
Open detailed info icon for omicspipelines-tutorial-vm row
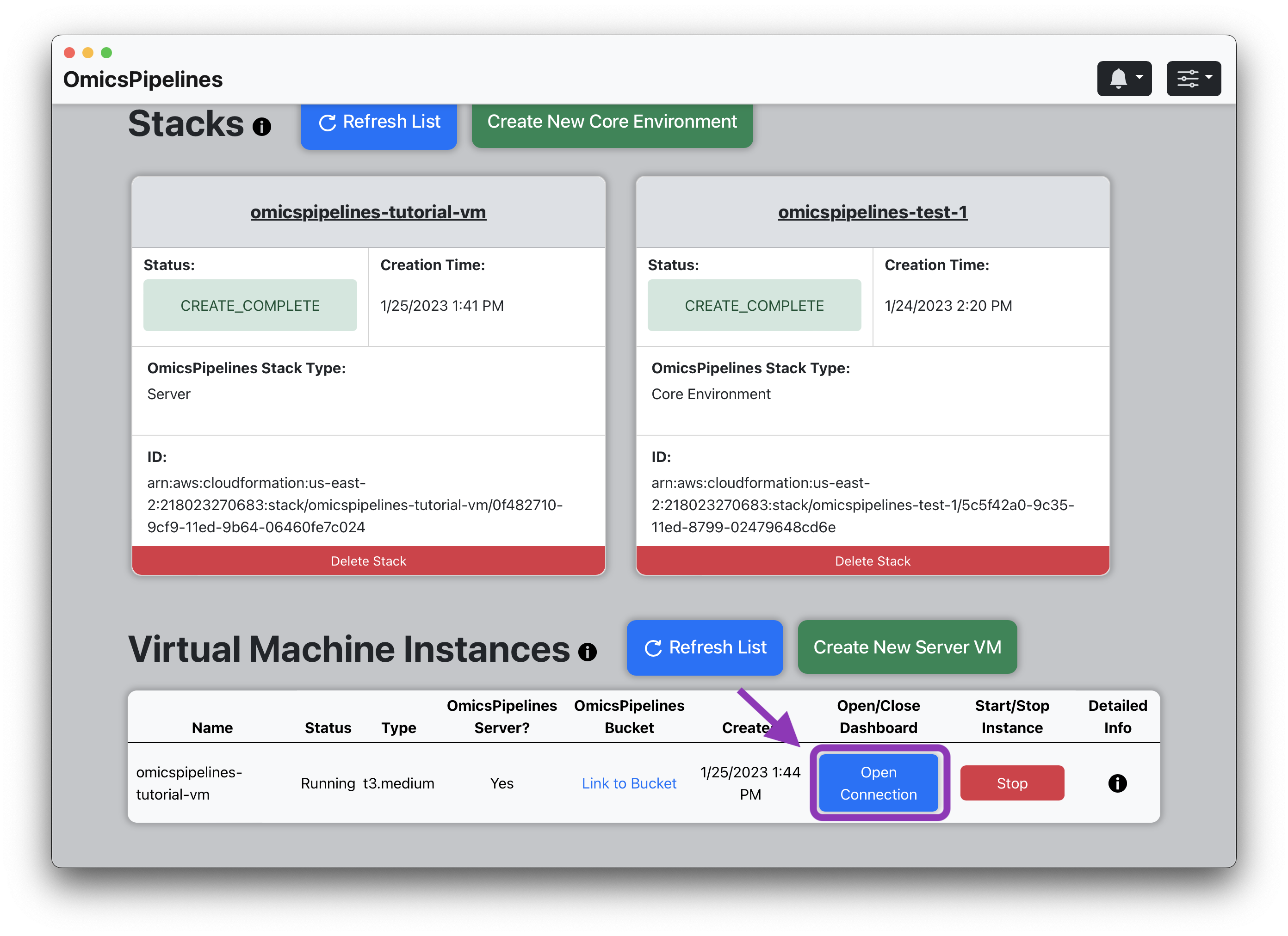point(1117,783)
